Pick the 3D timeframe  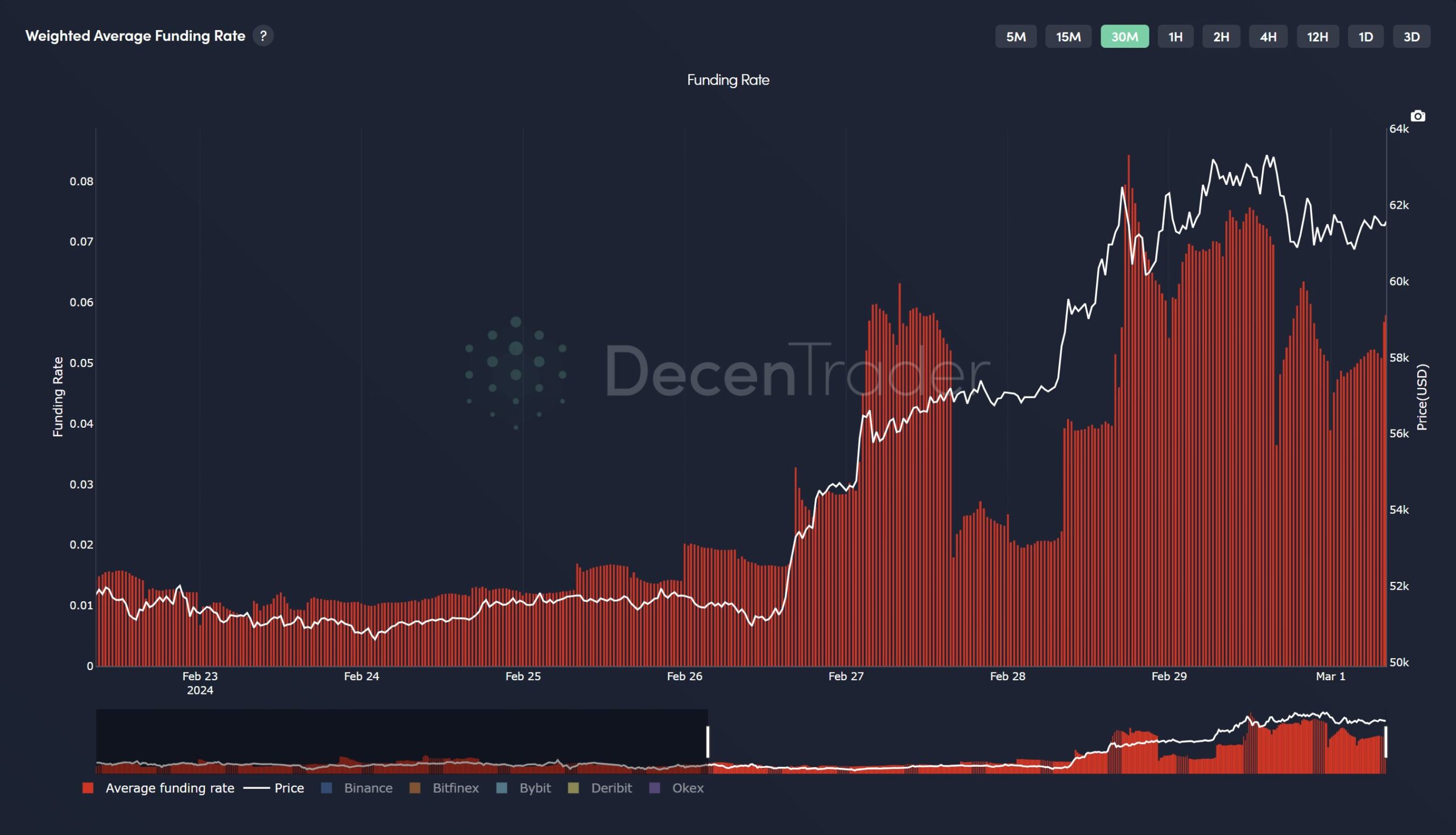click(x=1411, y=37)
